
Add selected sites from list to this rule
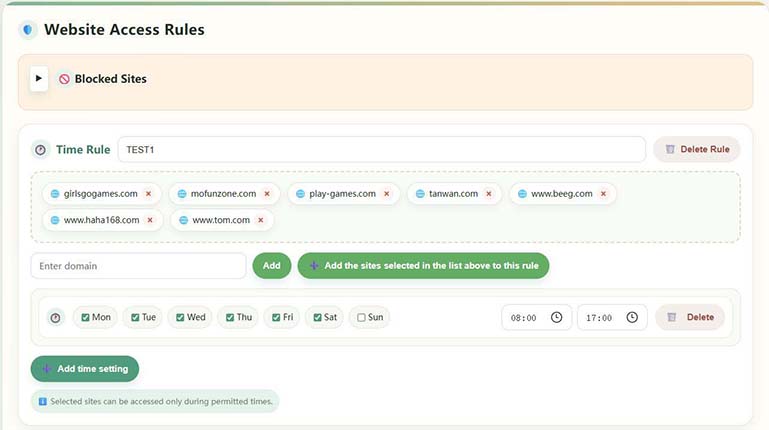click(x=423, y=266)
